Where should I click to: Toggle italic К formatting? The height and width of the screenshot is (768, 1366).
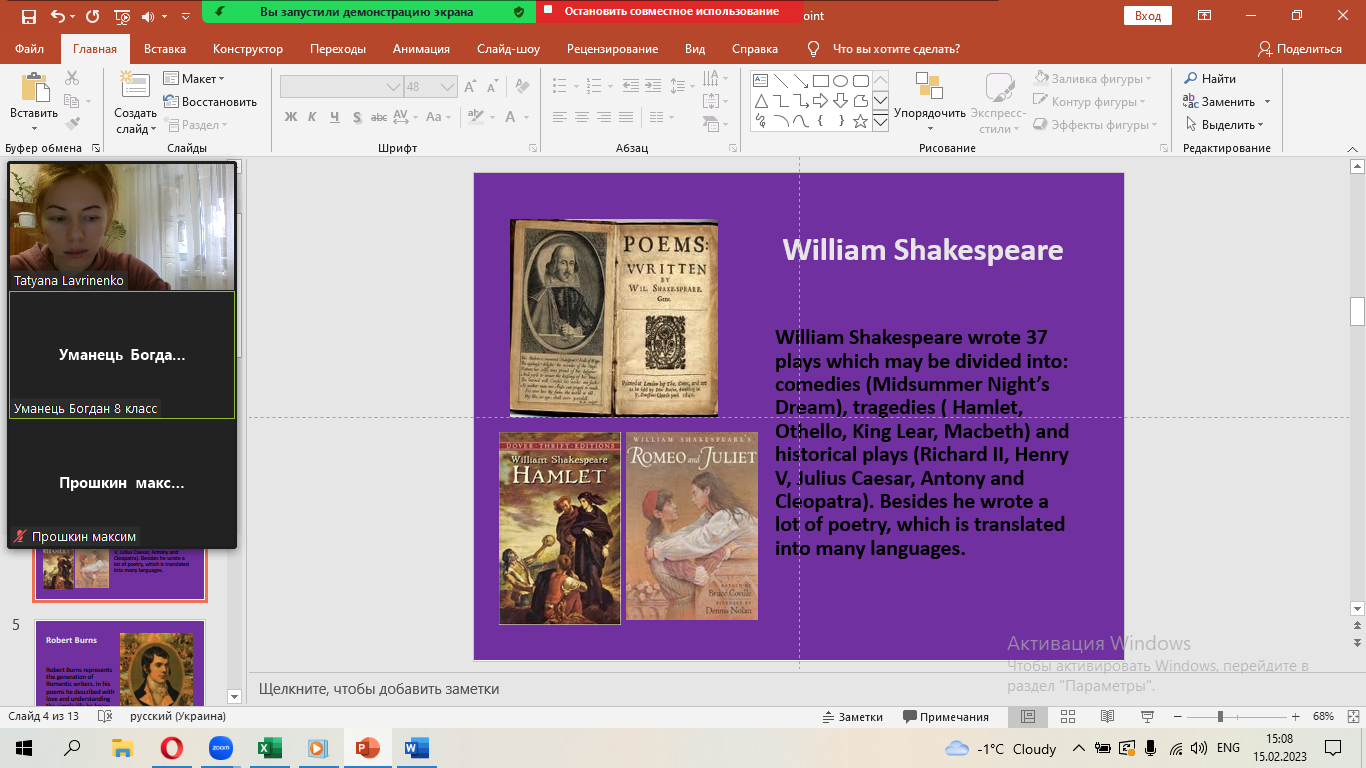[x=313, y=117]
